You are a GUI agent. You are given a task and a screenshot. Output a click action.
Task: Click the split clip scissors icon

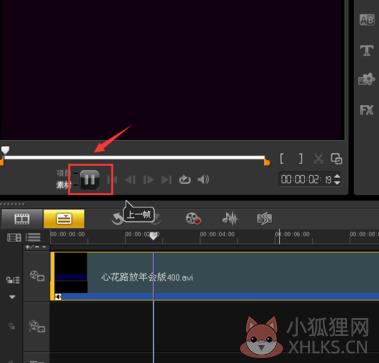point(318,159)
